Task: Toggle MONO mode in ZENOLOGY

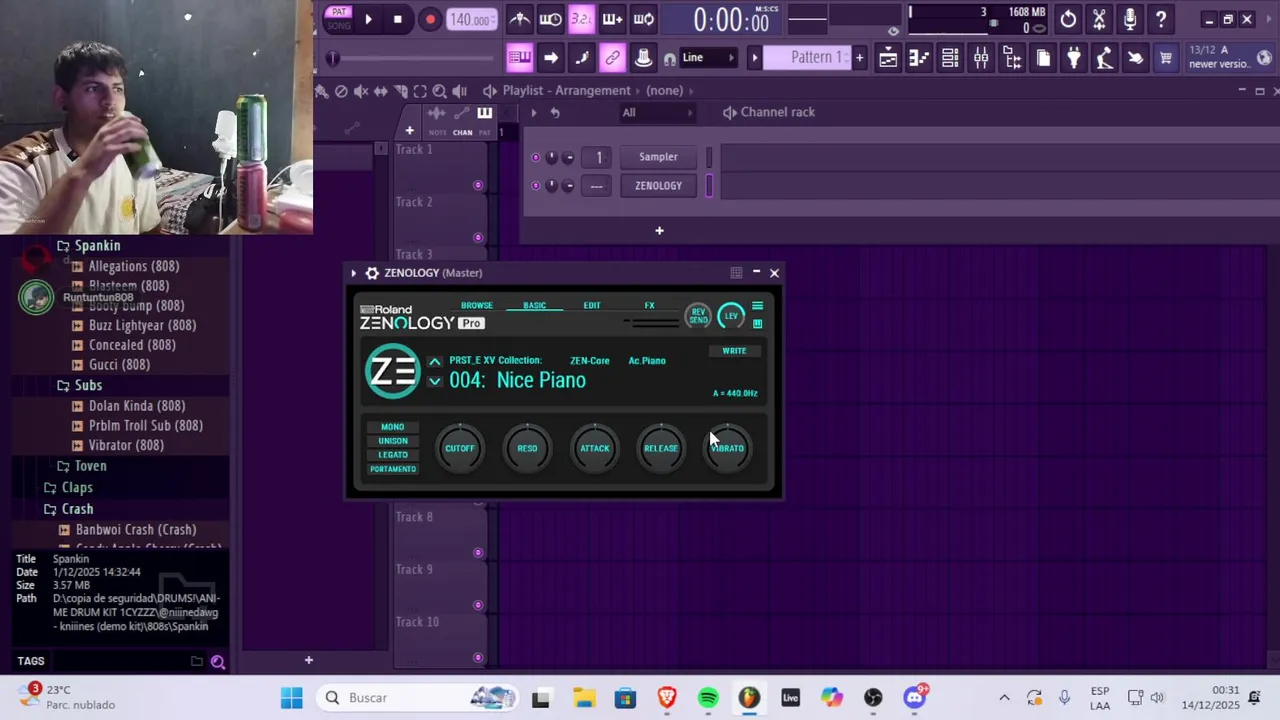Action: [x=393, y=427]
